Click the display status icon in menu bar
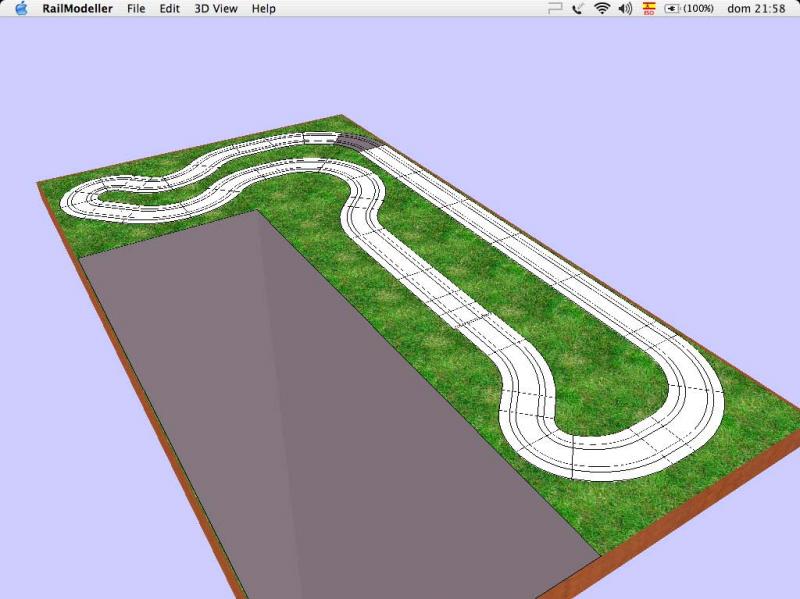The image size is (800, 599). (x=555, y=8)
